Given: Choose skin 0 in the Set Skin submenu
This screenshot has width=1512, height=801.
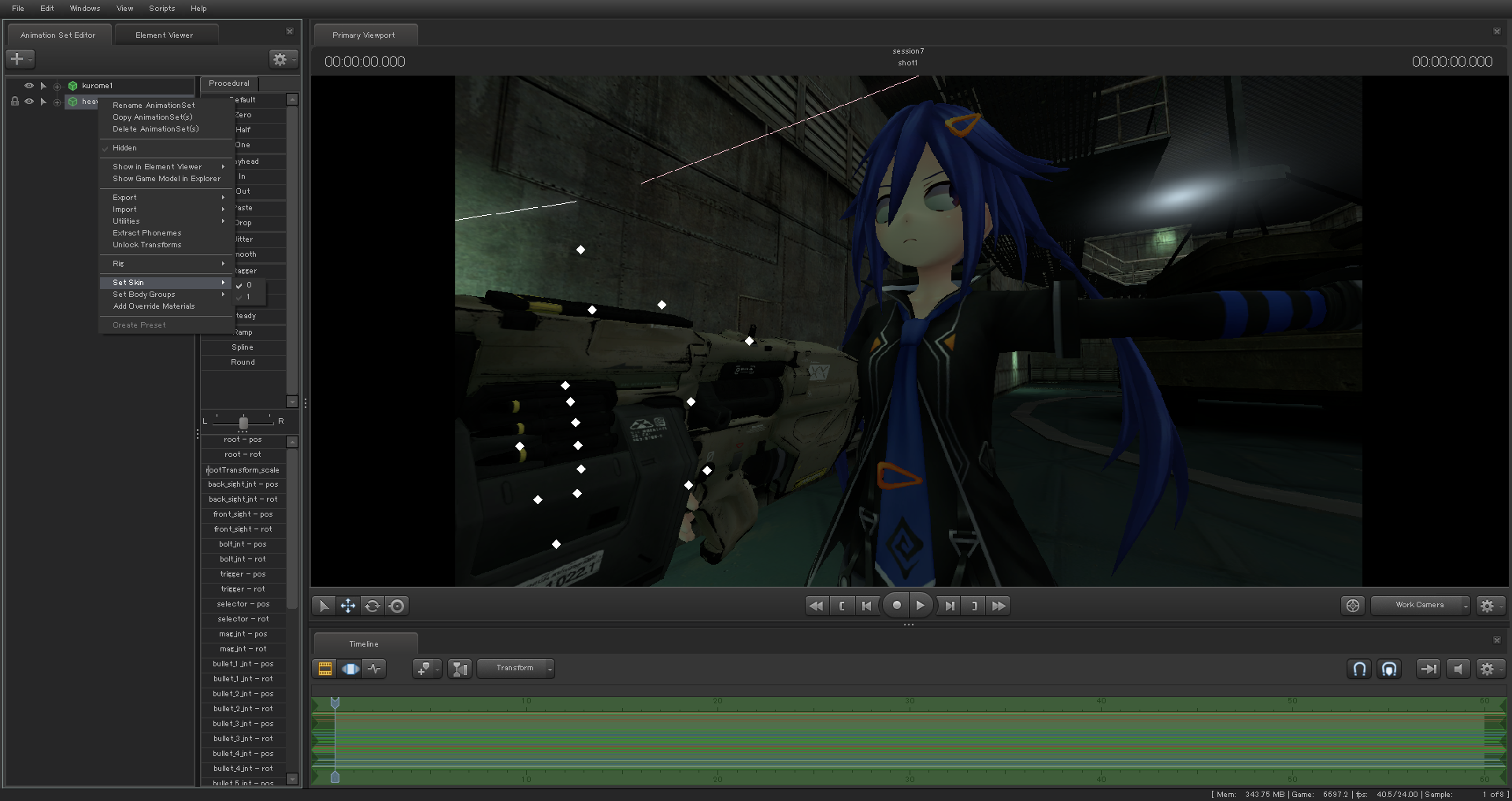Looking at the screenshot, I should tap(250, 285).
